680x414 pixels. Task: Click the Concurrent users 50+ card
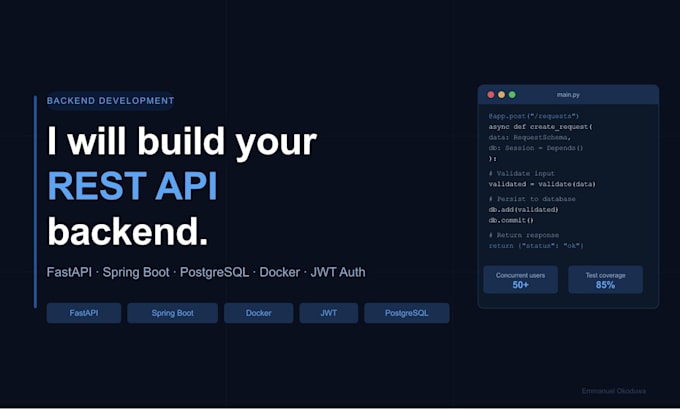(x=520, y=280)
